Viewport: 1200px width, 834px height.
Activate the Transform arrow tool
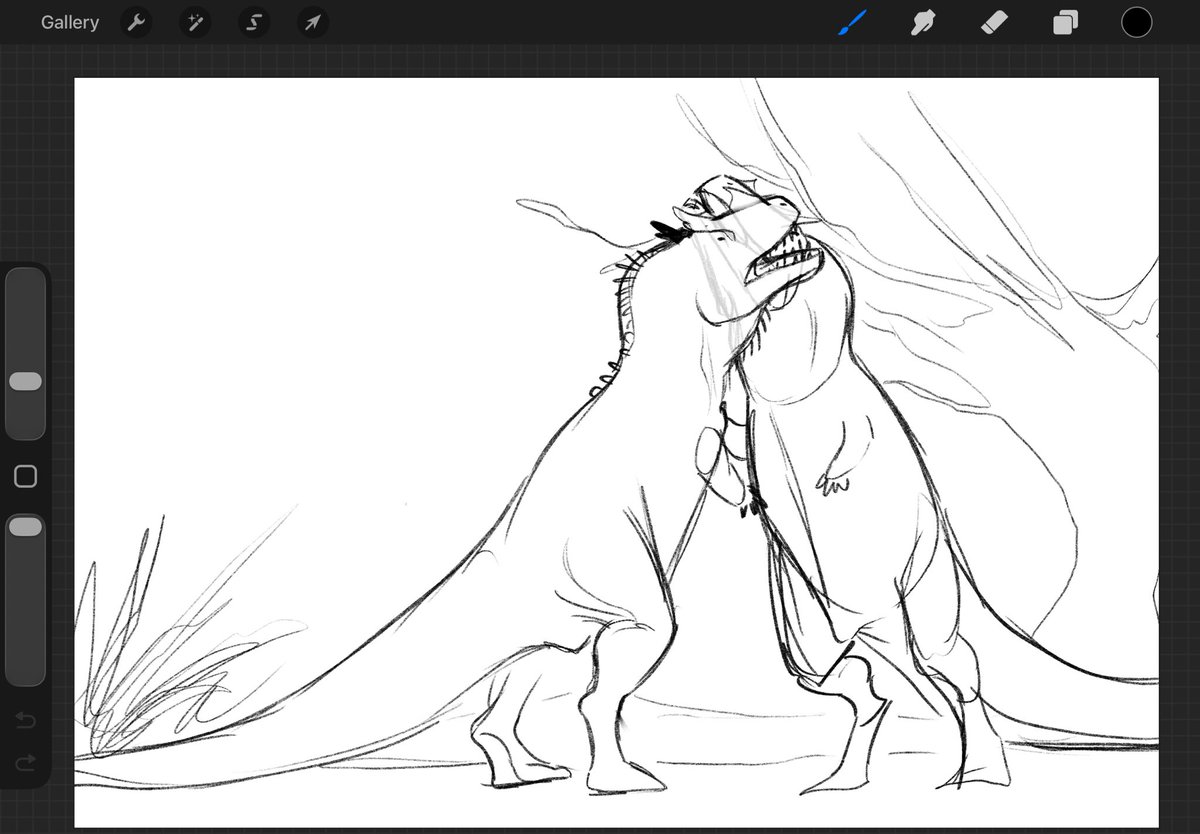313,22
